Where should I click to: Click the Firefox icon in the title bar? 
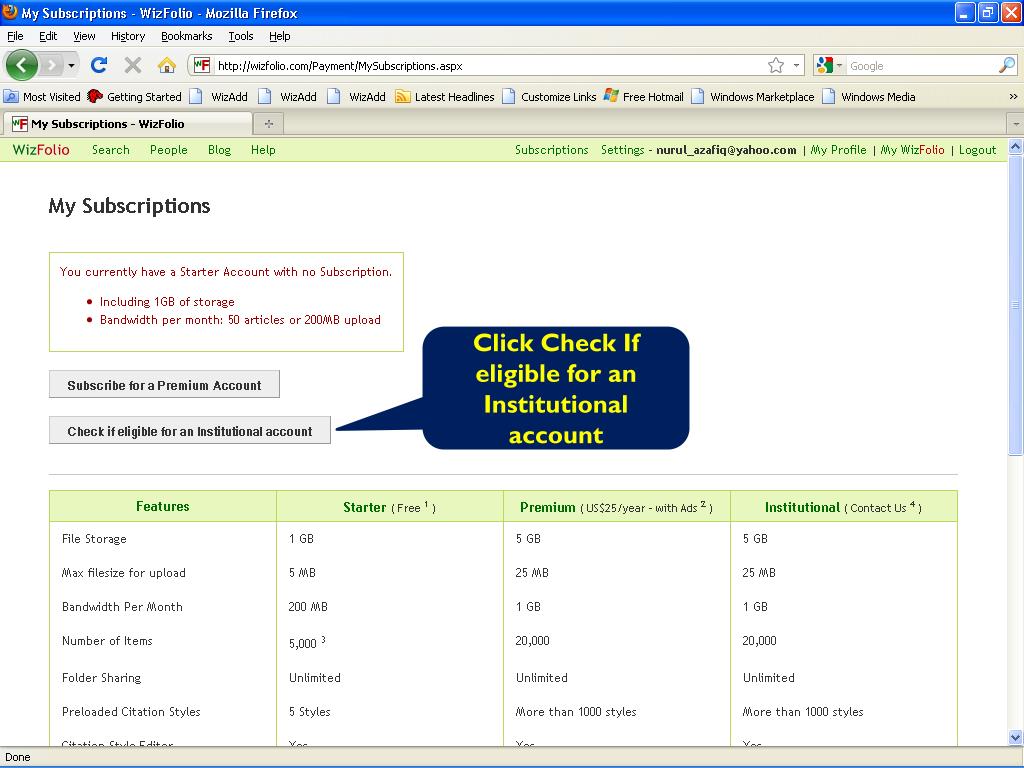click(x=10, y=12)
